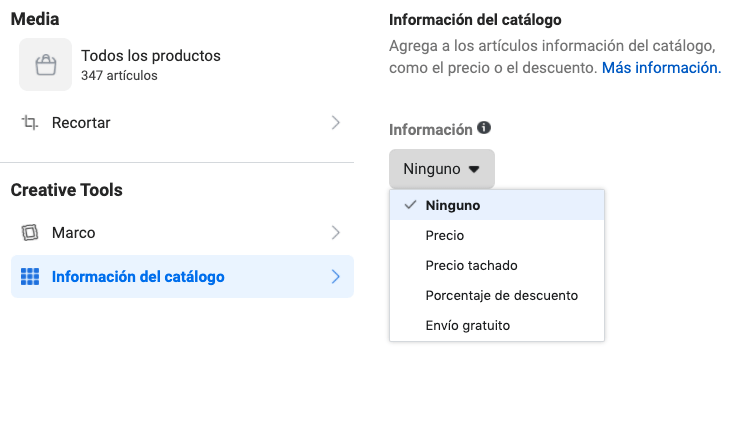Viewport: 746px width, 433px height.
Task: Click the Todos los productos label
Action: (151, 56)
